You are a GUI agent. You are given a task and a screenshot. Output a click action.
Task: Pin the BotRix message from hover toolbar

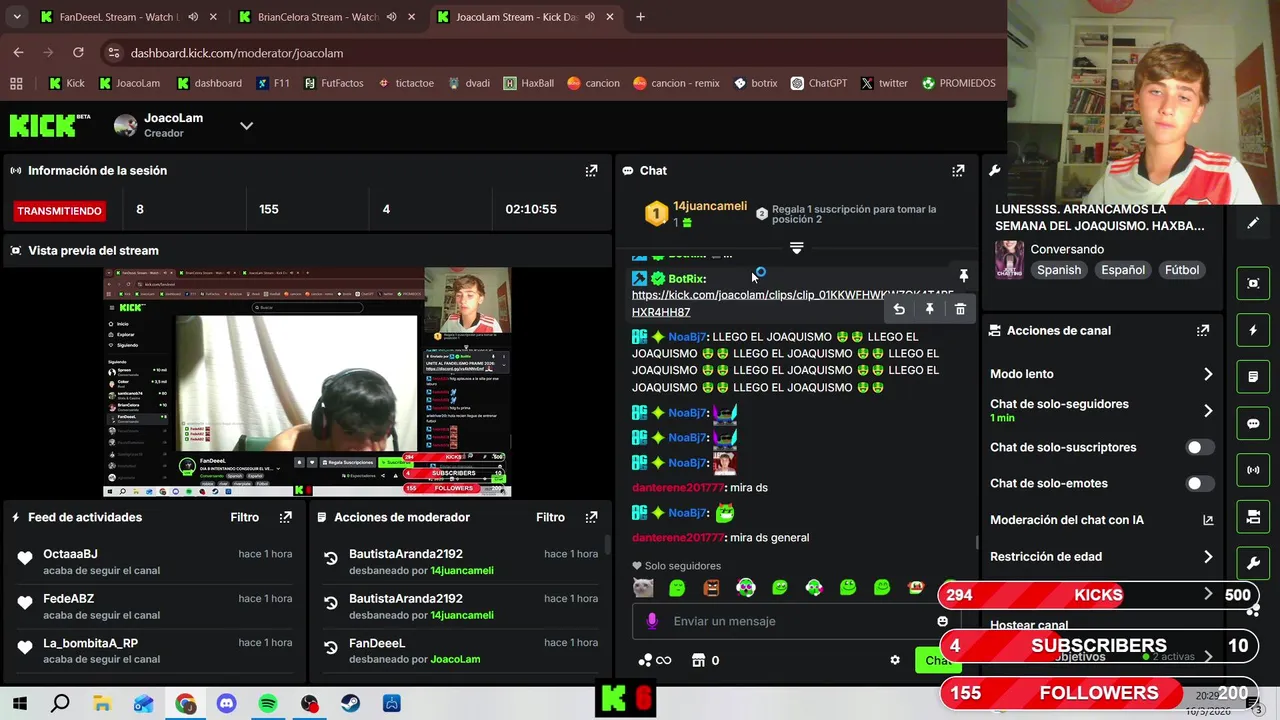[x=929, y=309]
